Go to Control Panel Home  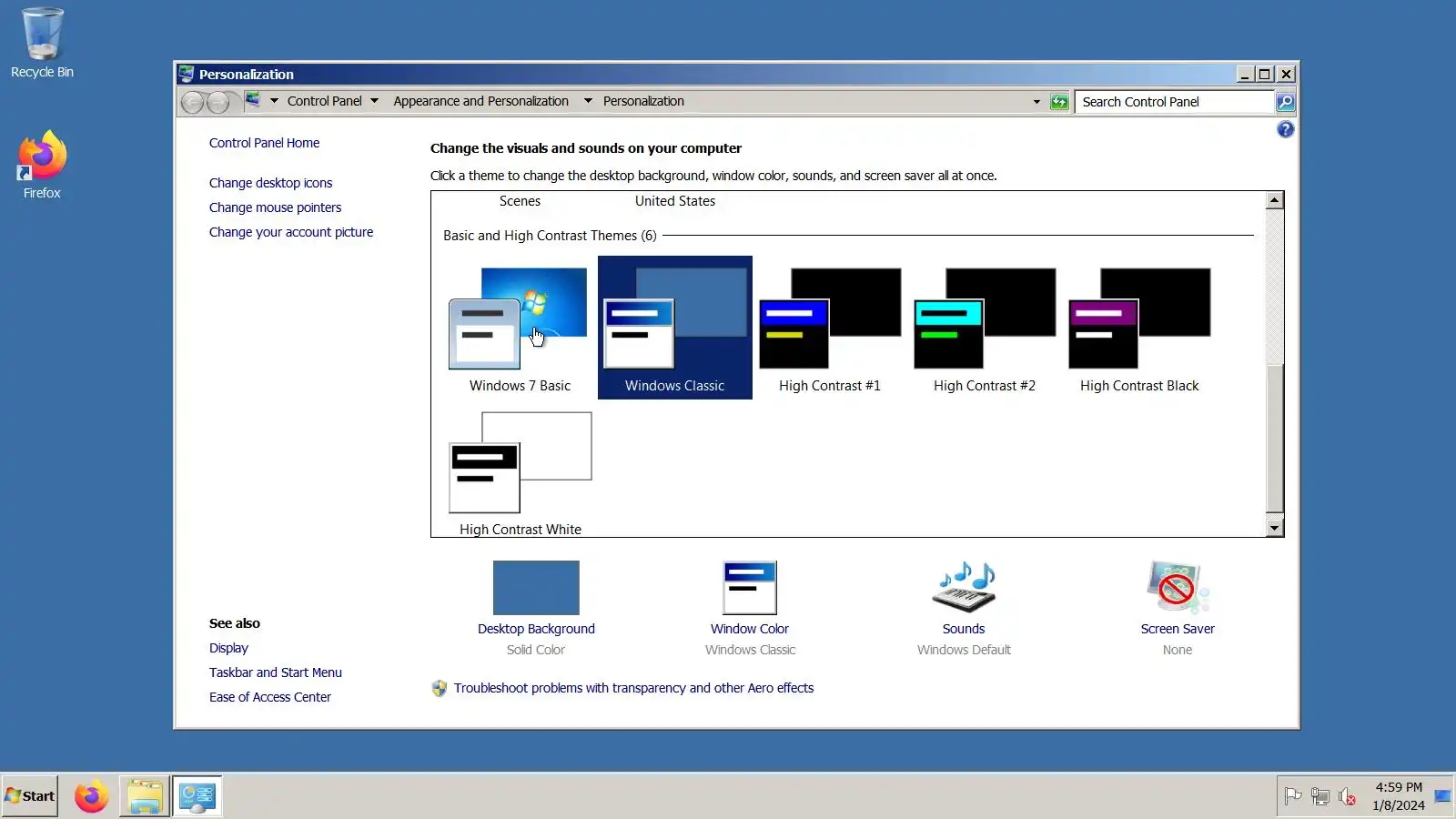(264, 143)
